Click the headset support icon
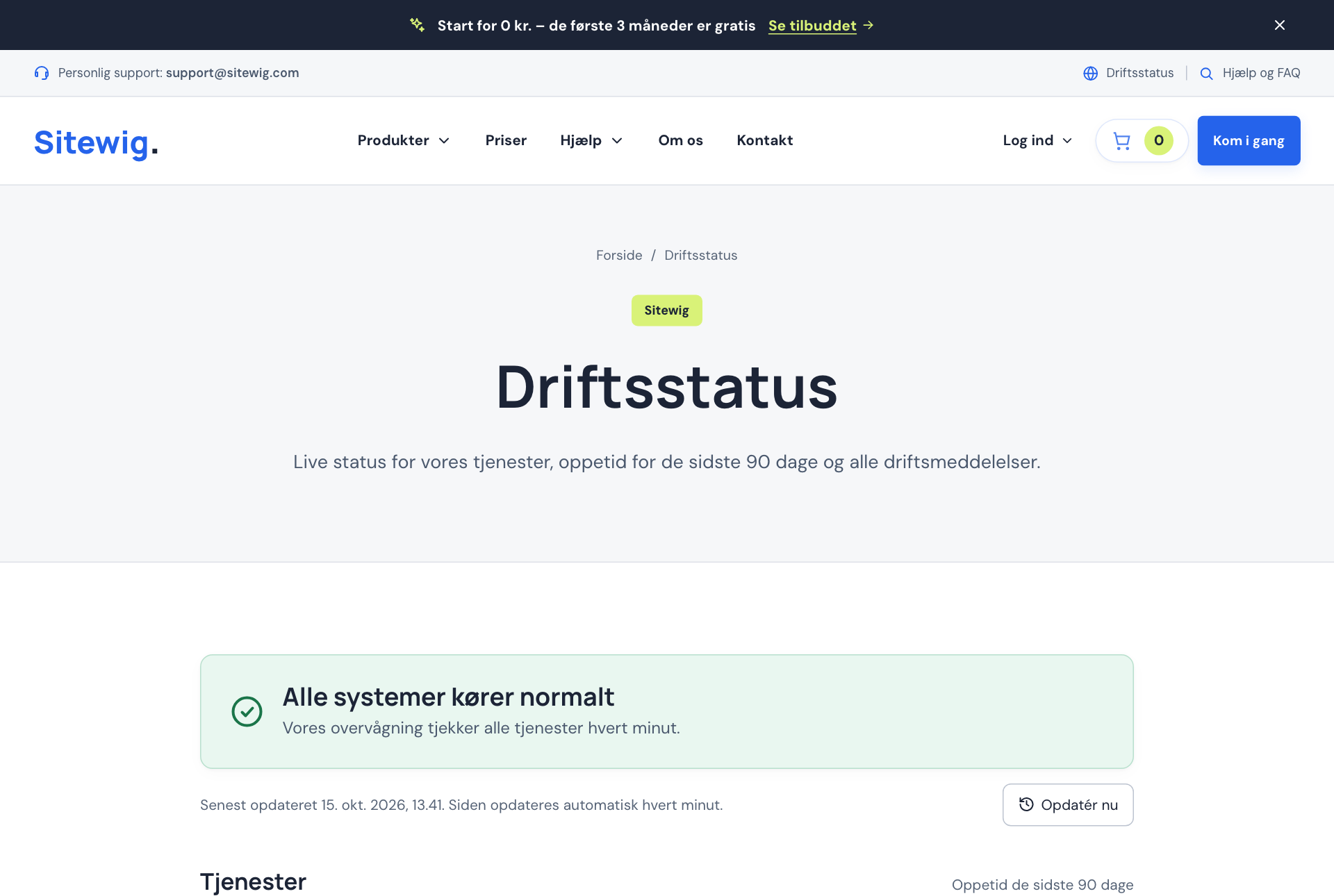Image resolution: width=1334 pixels, height=896 pixels. [42, 73]
